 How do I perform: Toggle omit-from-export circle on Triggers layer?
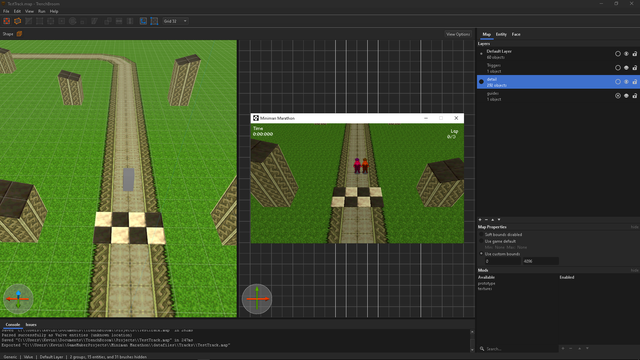tap(618, 68)
